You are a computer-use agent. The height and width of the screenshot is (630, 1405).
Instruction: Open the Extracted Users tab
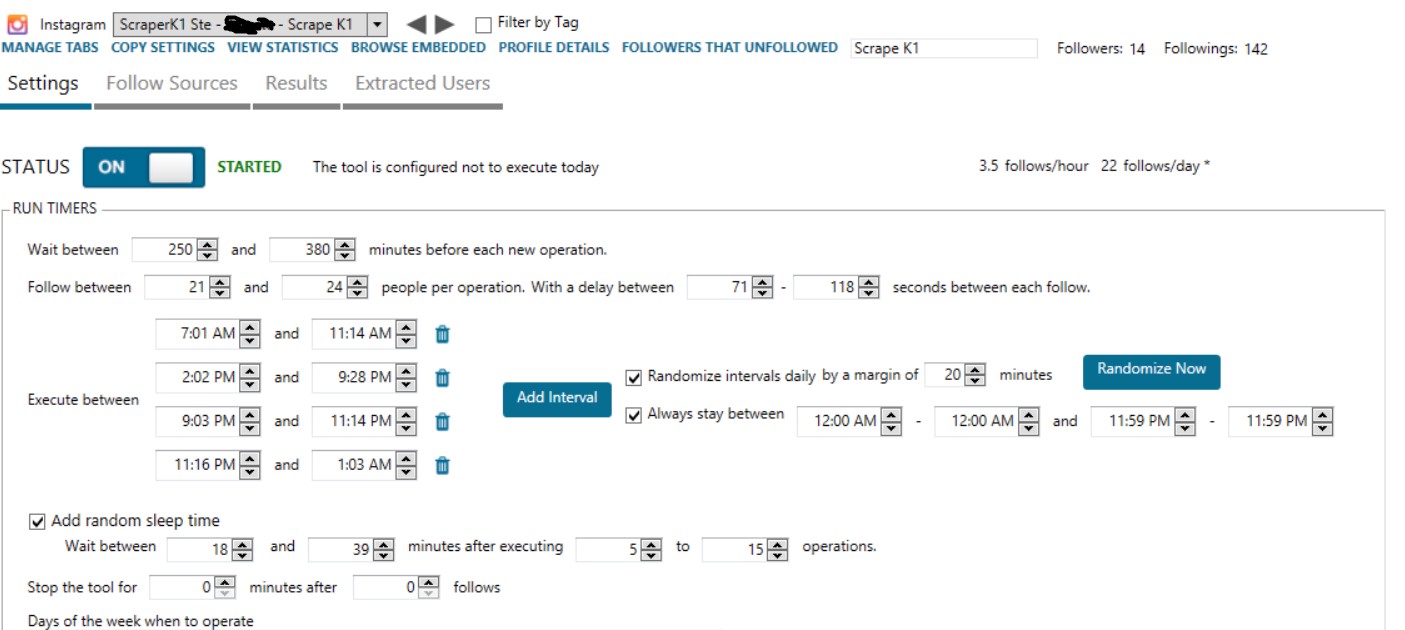[422, 83]
